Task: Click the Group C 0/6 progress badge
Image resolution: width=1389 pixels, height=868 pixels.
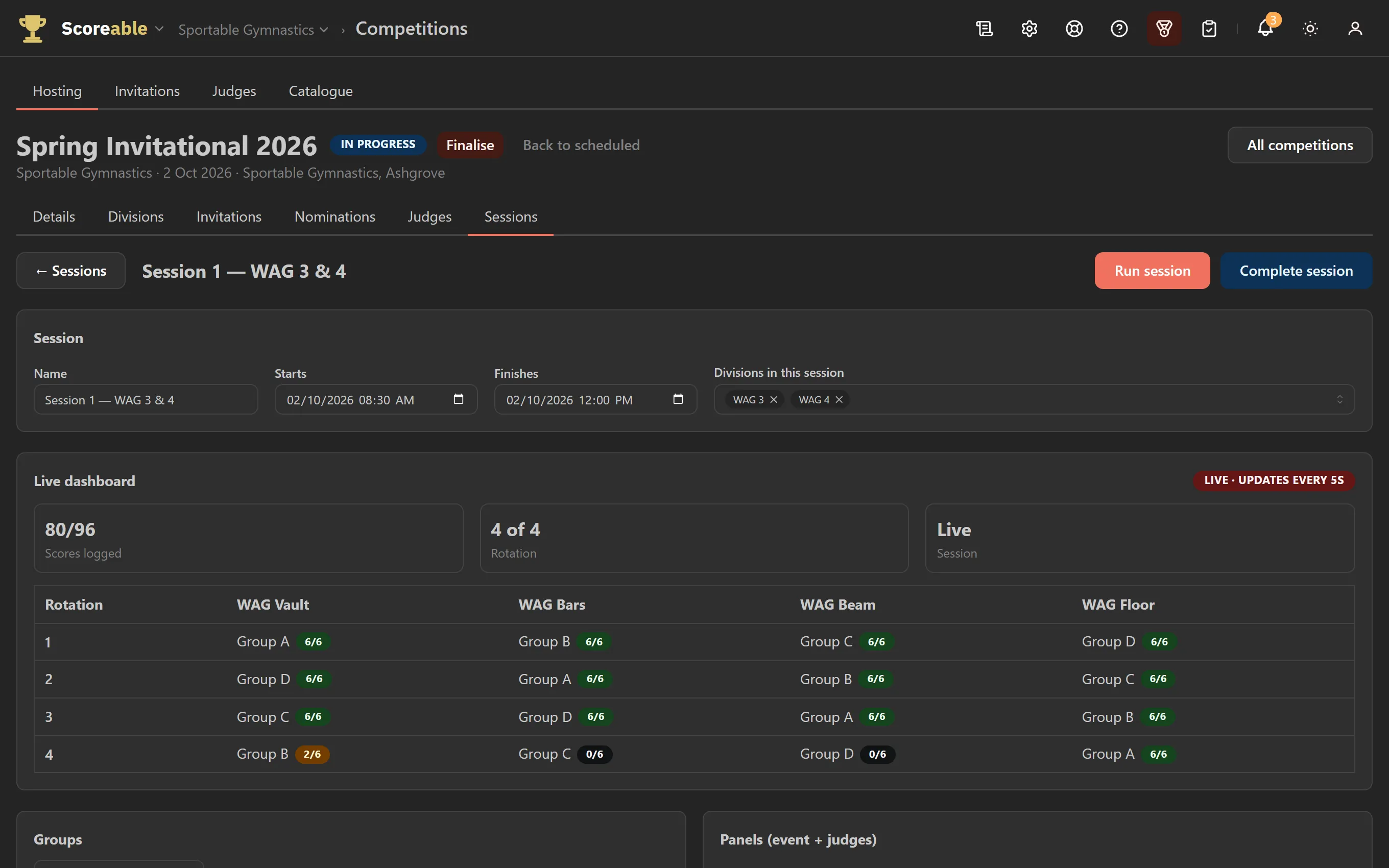Action: point(594,754)
